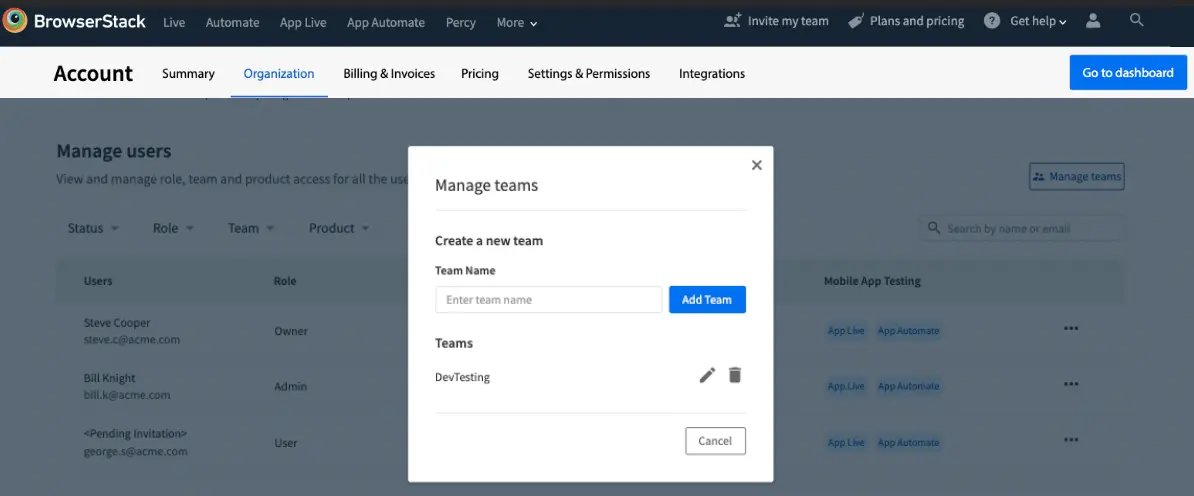Click the BrowserStack logo icon
Screen dimensions: 1194x496
(x=15, y=22)
